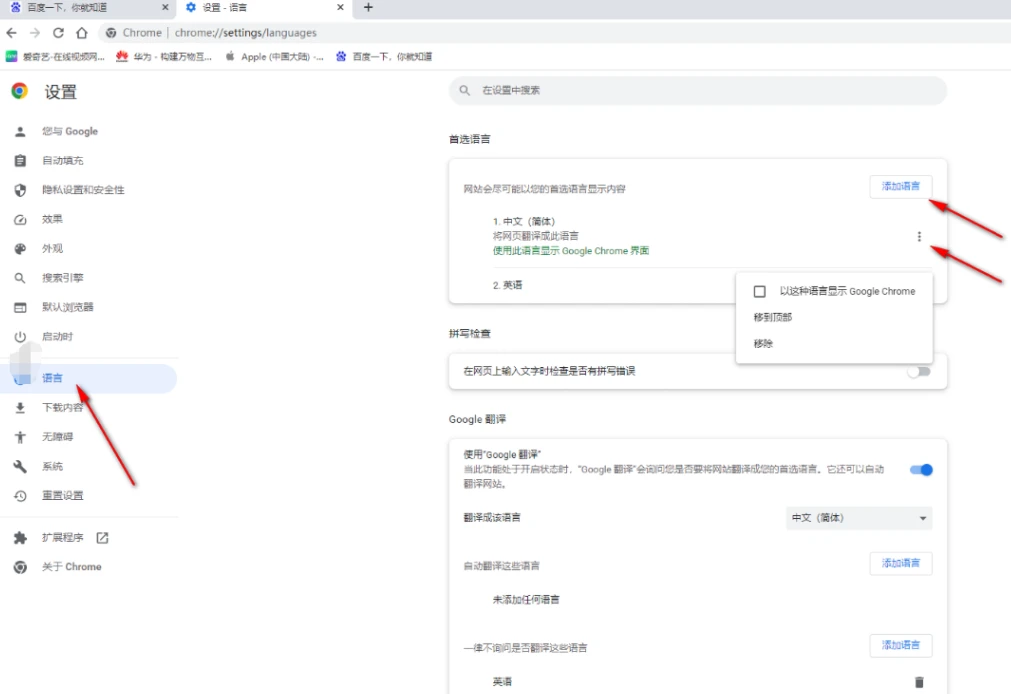Click the clipboard icon for 自动填充
Image resolution: width=1011 pixels, height=694 pixels.
[x=20, y=161]
